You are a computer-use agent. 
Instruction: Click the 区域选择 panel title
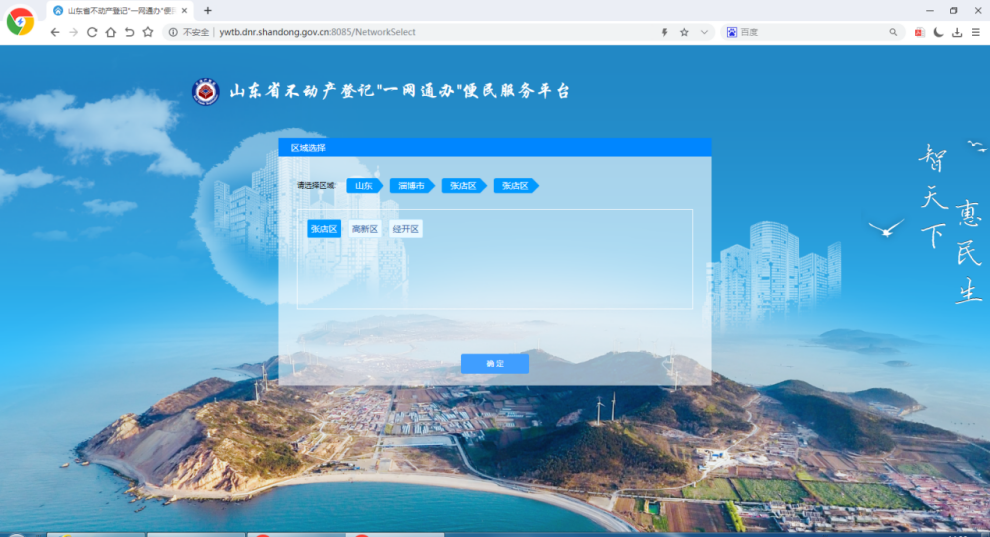click(308, 148)
